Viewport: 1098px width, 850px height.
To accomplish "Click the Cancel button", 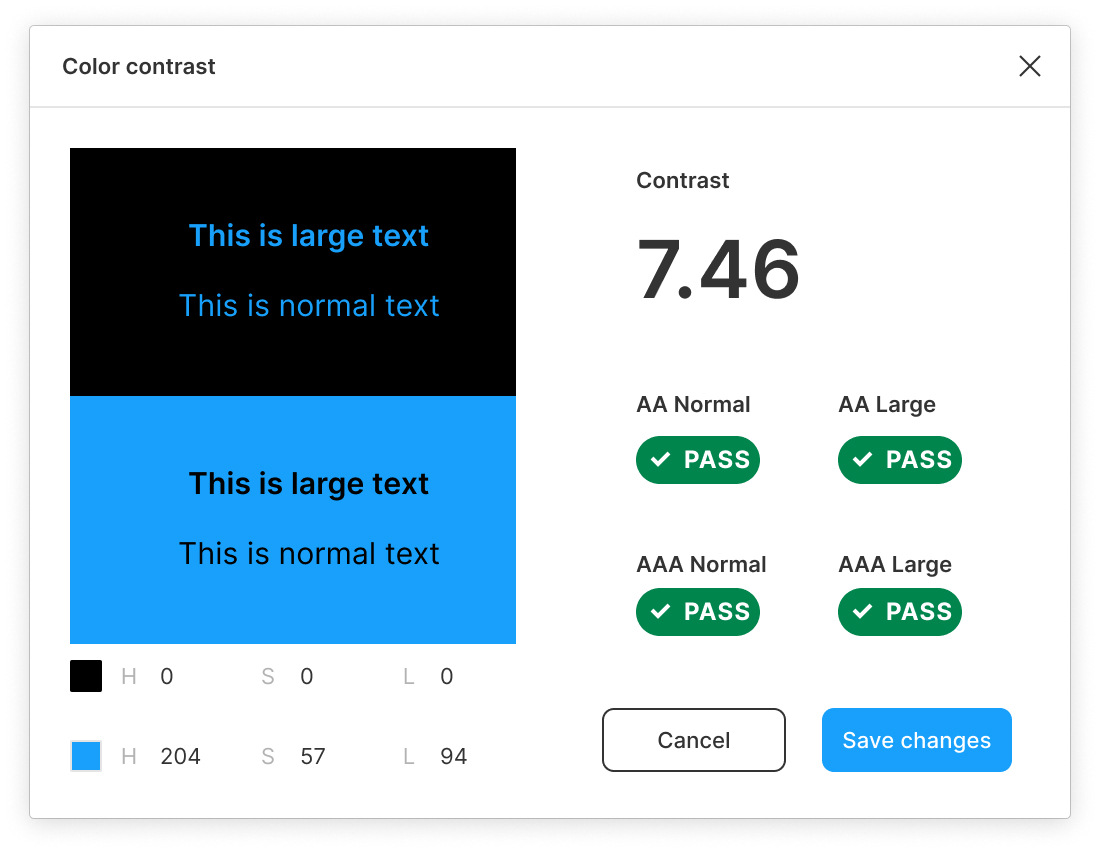I will [x=693, y=740].
